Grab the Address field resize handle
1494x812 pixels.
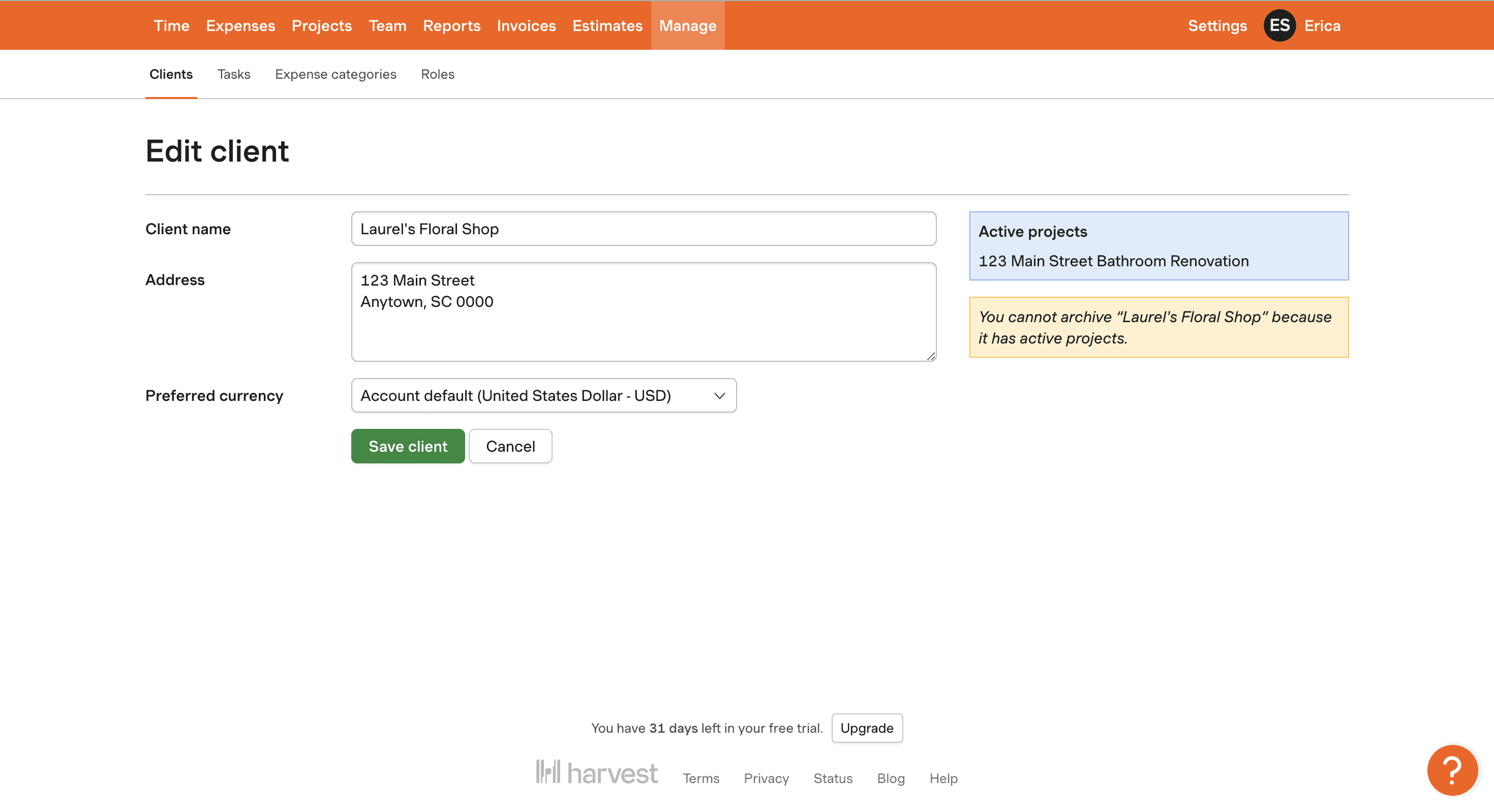[x=930, y=356]
